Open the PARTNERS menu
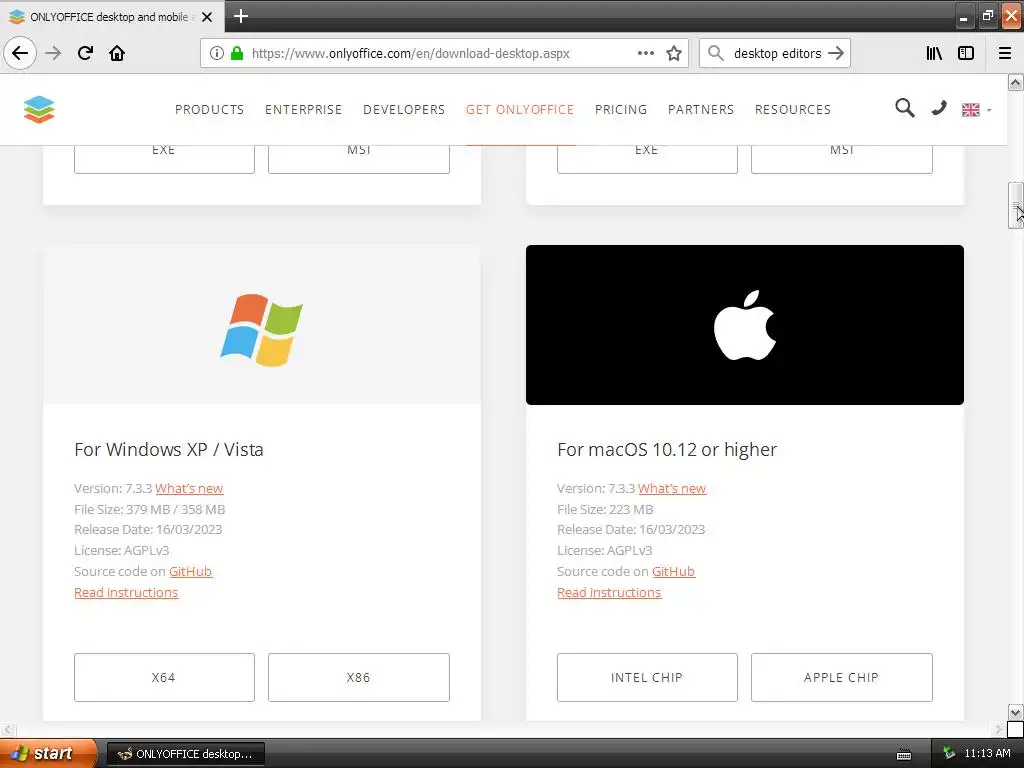This screenshot has height=768, width=1024. click(x=701, y=110)
